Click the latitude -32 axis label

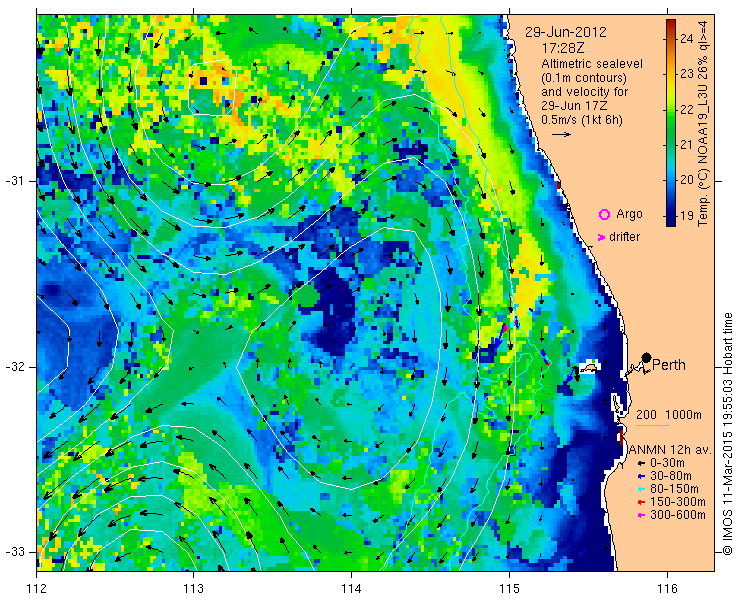(15, 367)
